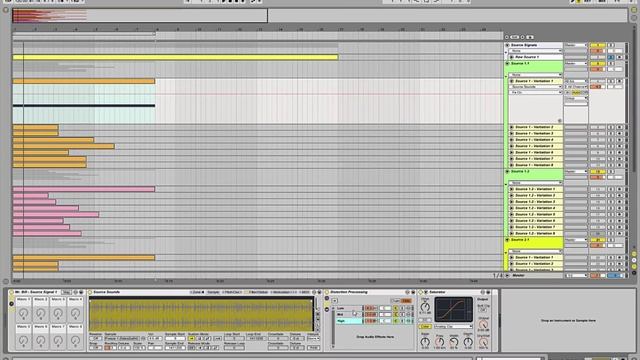Click hot-swap icon on instrument rack title
640x360 pixels.
click(76, 292)
